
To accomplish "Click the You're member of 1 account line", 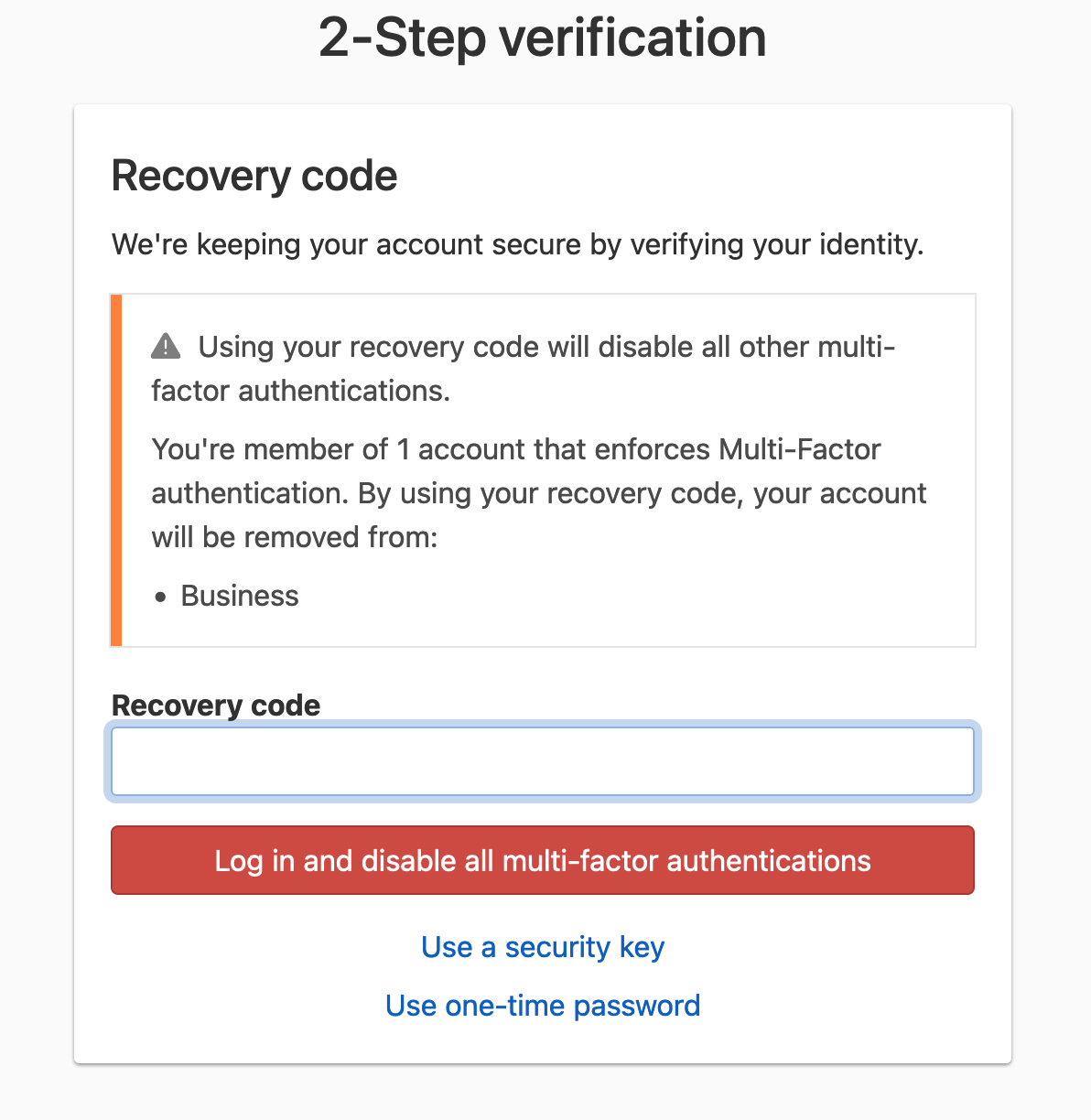I will 516,449.
